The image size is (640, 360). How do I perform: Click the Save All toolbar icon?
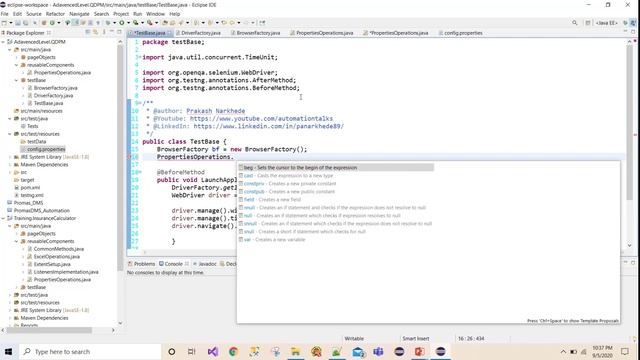coord(26,23)
